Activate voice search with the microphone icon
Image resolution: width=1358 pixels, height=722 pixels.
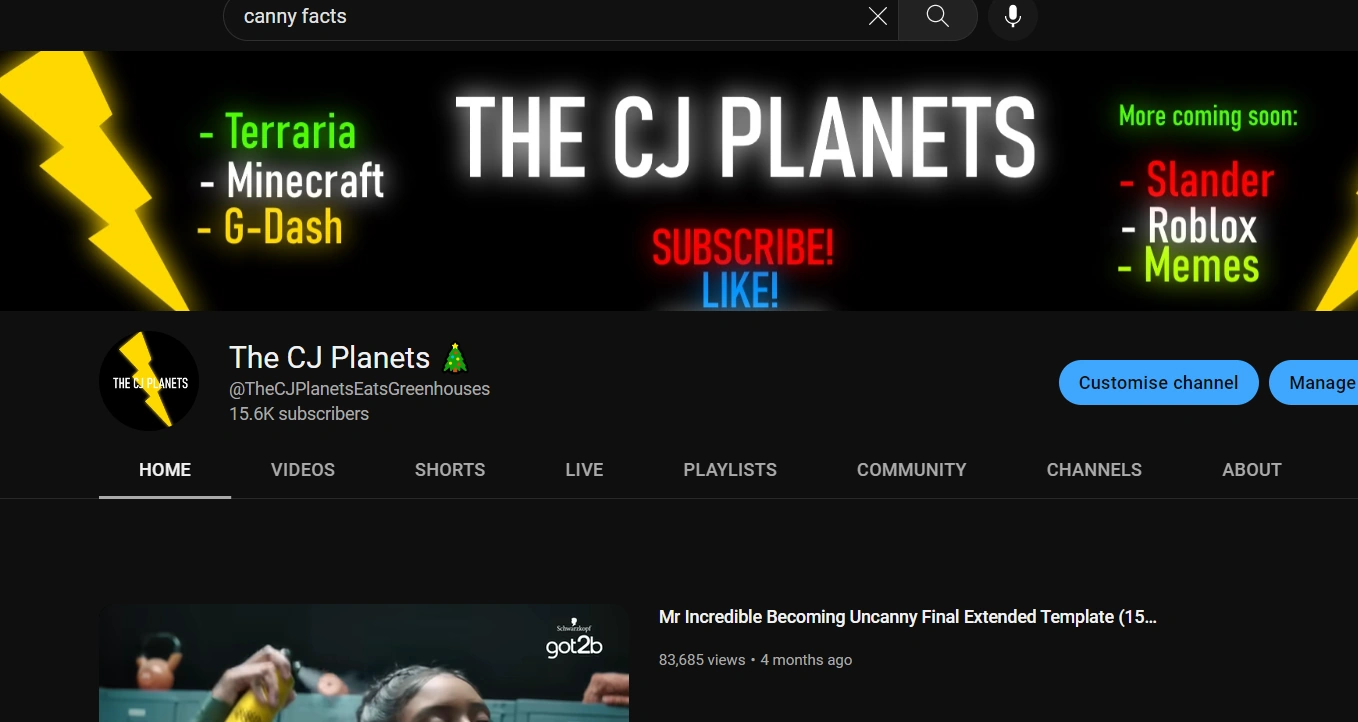(x=1012, y=16)
